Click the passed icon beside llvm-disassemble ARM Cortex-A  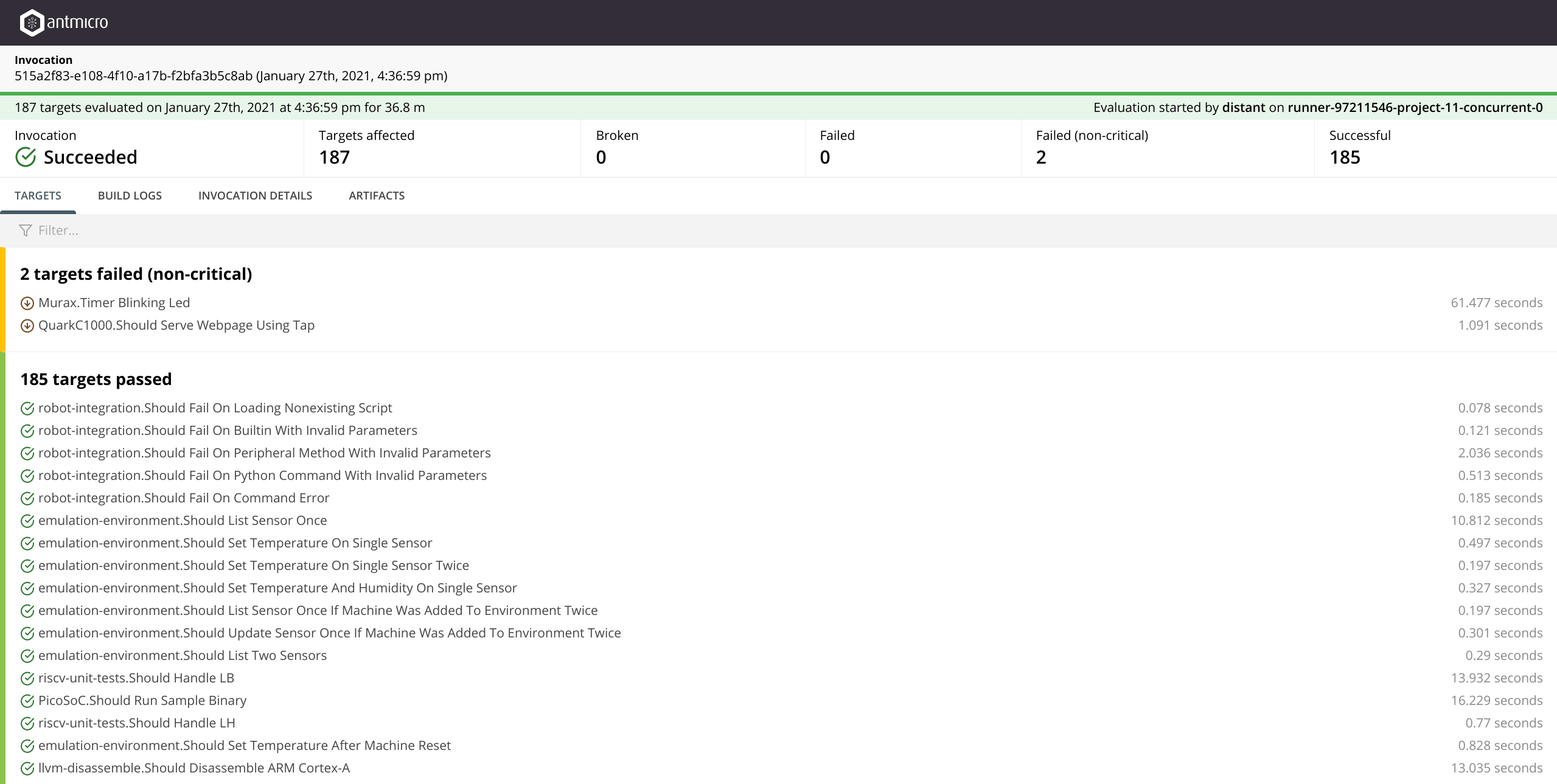pos(27,769)
